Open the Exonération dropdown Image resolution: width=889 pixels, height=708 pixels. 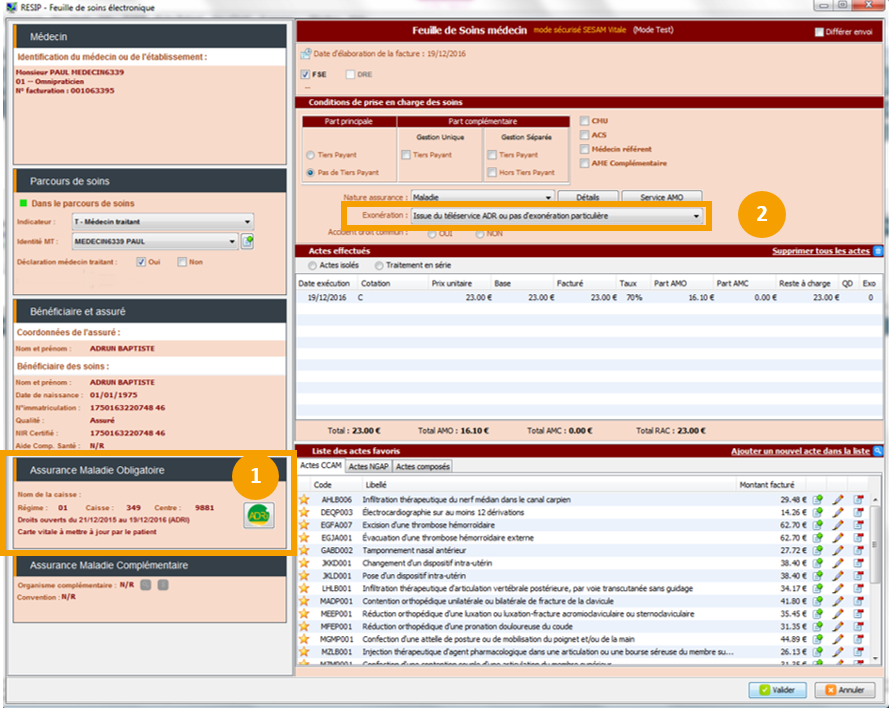point(697,216)
